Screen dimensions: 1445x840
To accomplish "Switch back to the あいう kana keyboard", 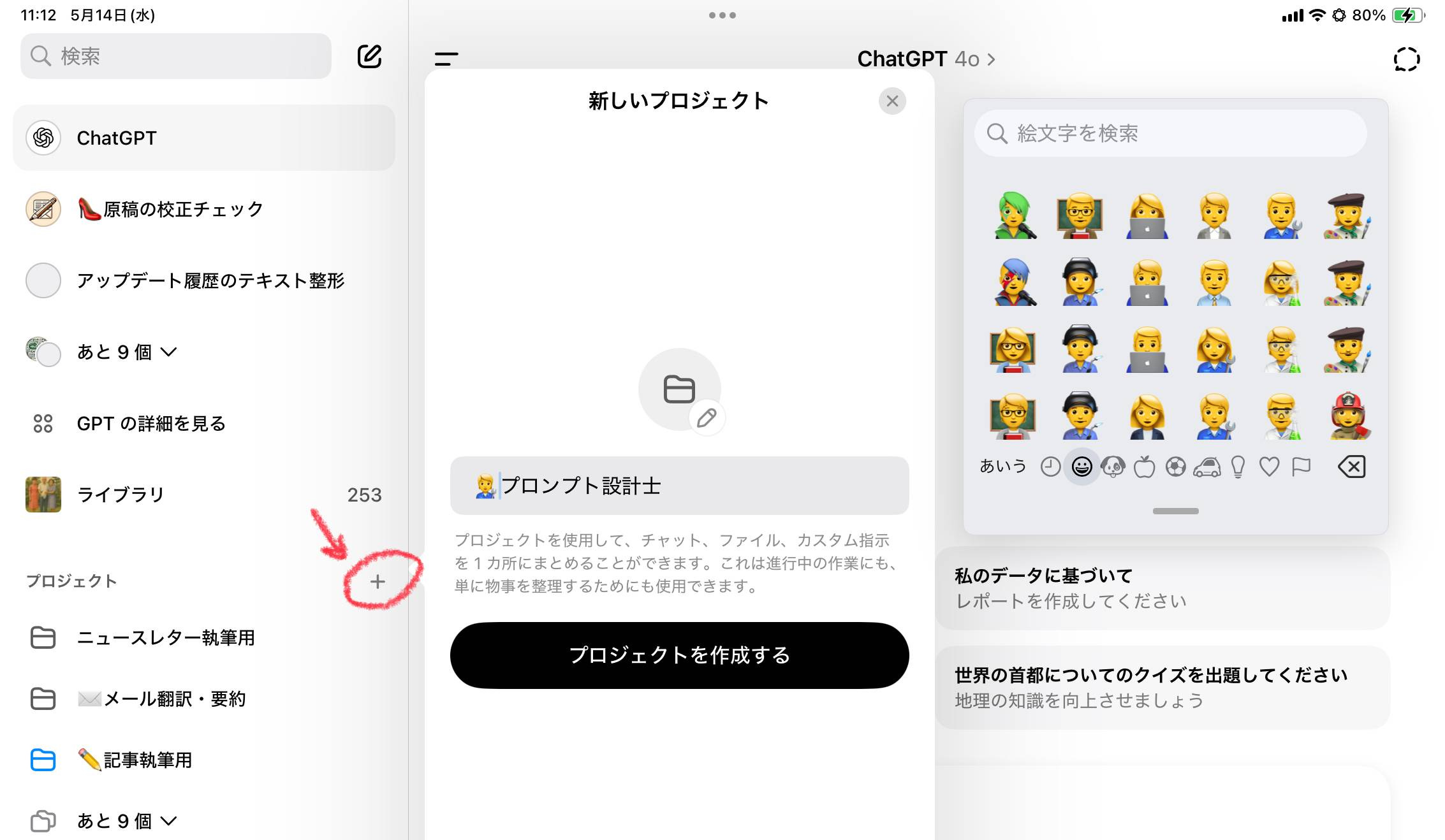I will click(x=1003, y=466).
